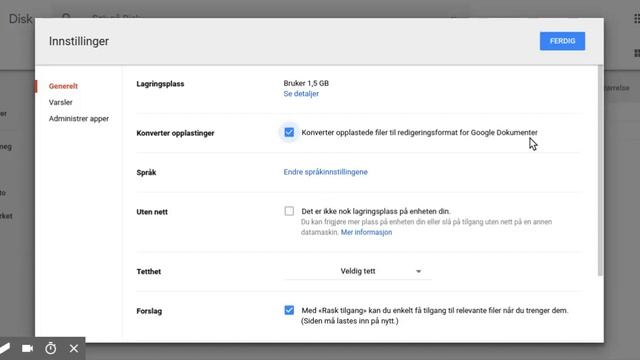Image resolution: width=640 pixels, height=360 pixels.
Task: Click the timer icon in recorder bar
Action: click(51, 348)
